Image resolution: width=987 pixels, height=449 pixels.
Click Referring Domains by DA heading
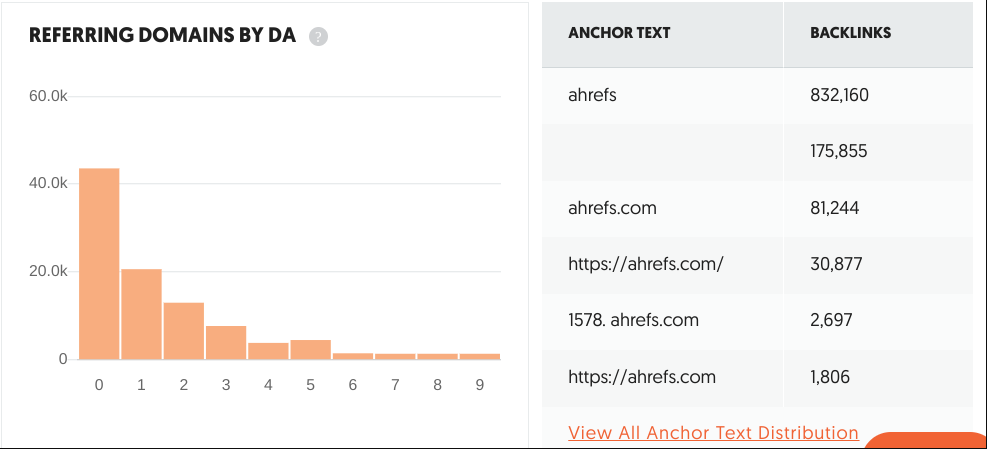point(162,36)
